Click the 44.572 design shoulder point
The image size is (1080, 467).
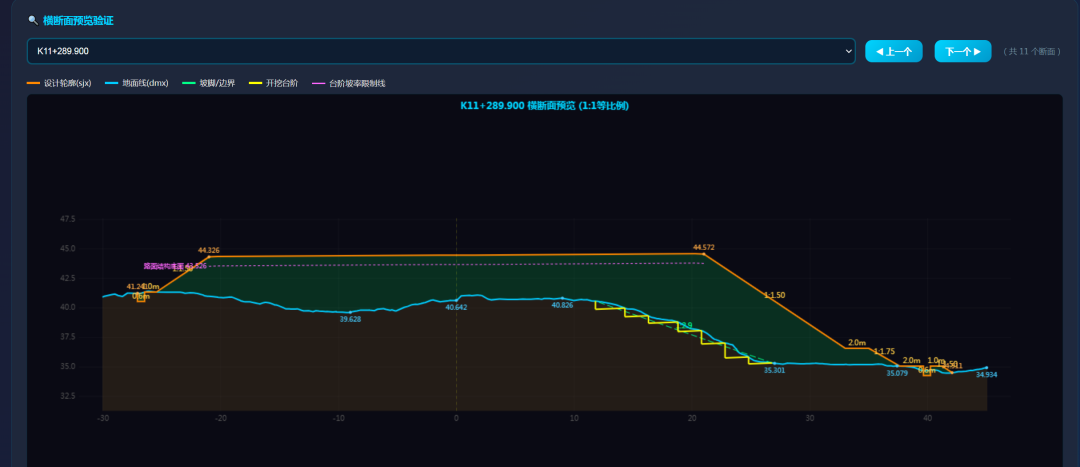point(703,254)
